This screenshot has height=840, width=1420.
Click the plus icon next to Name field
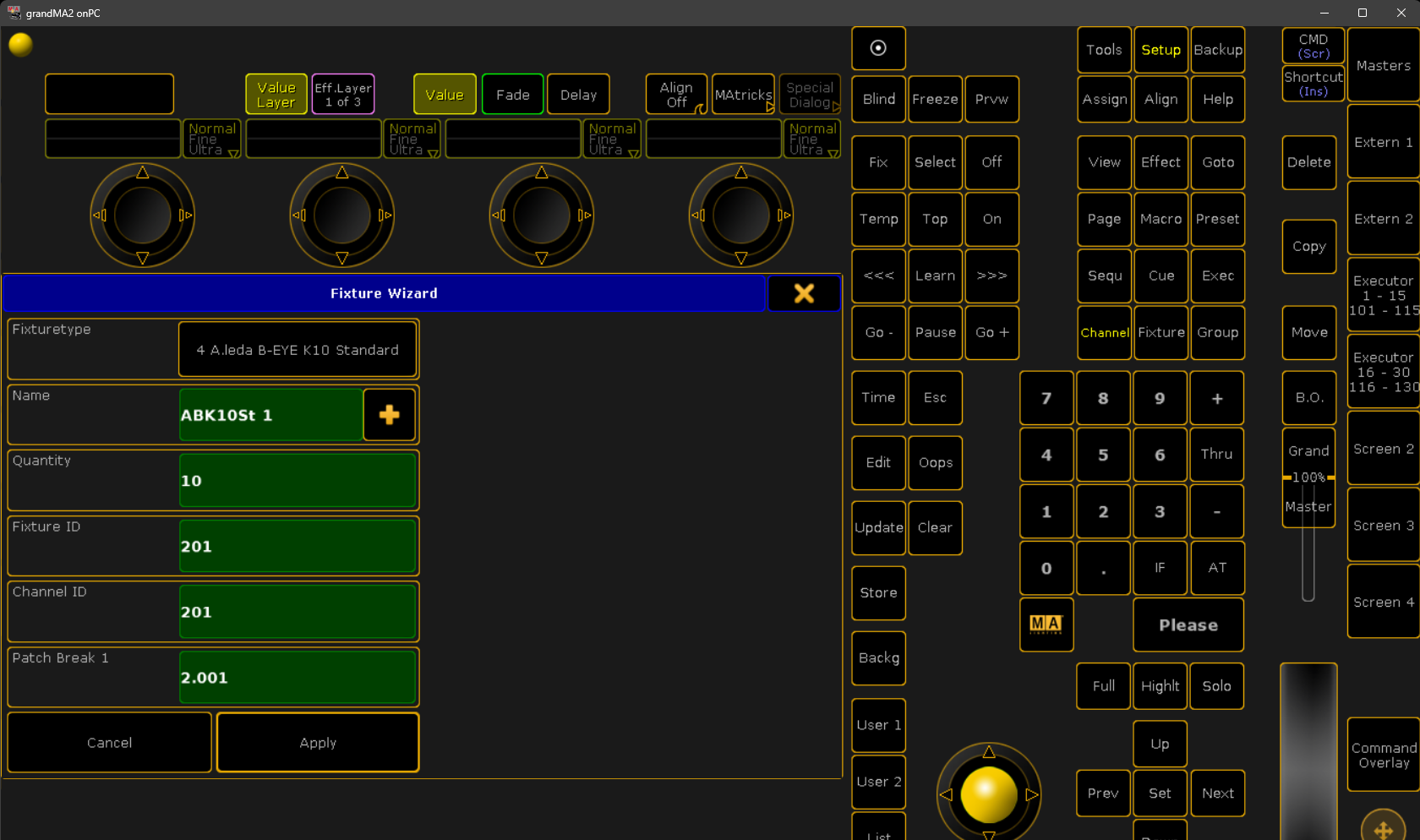tap(390, 415)
